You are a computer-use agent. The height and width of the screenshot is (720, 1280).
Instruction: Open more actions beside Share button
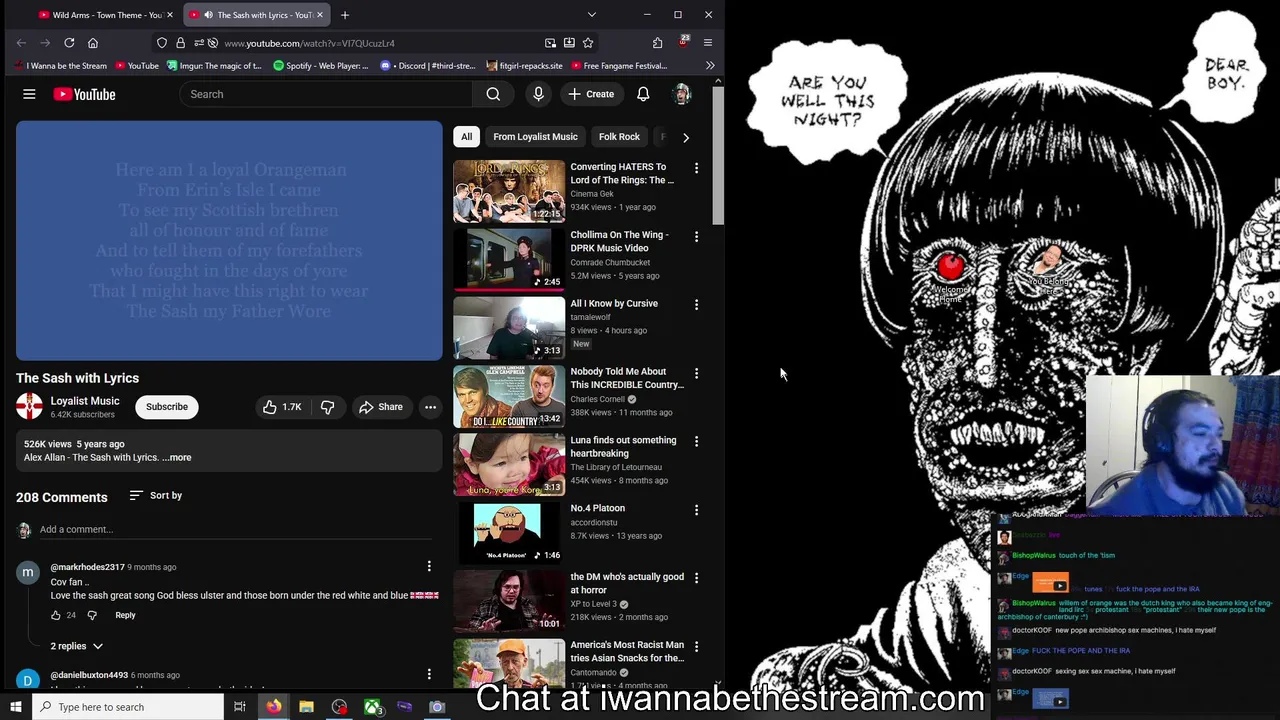point(430,407)
